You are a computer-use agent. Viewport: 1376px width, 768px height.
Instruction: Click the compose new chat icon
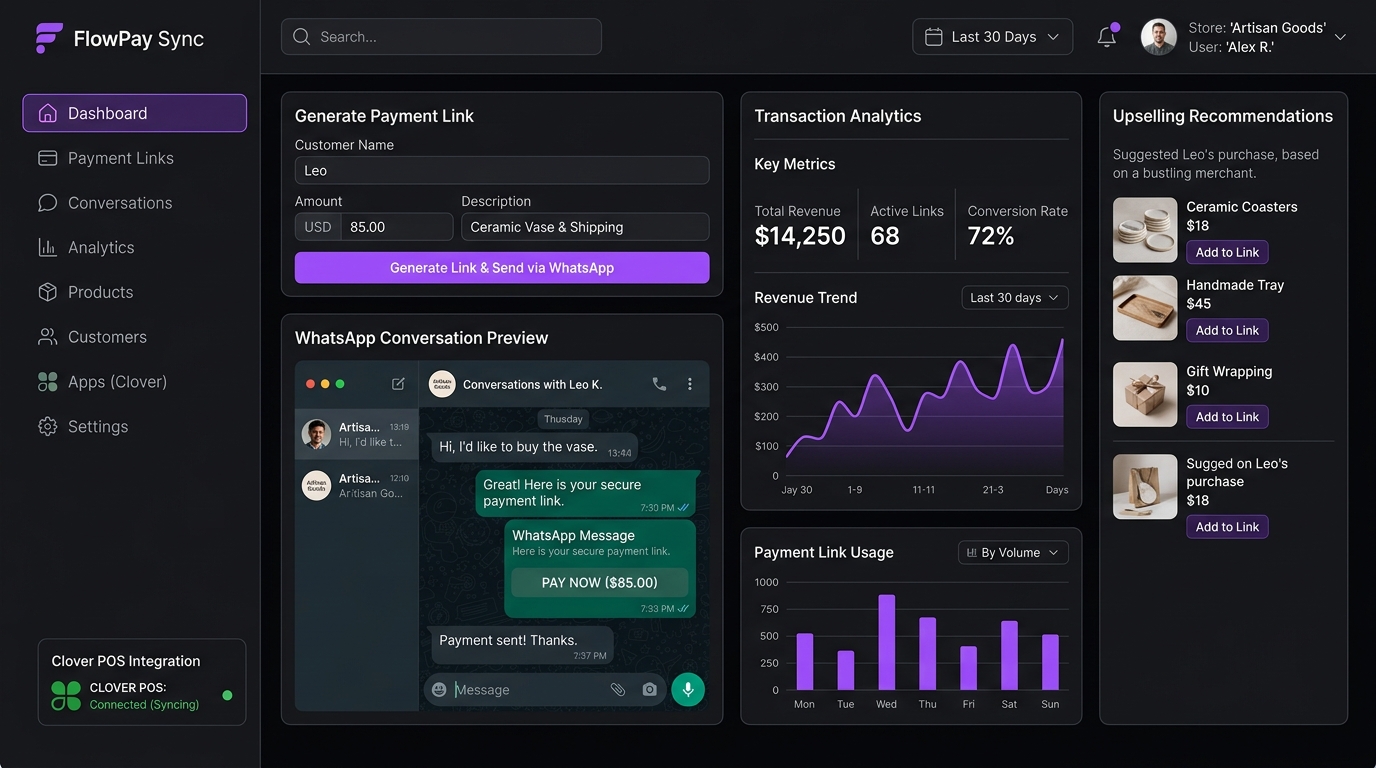point(398,384)
